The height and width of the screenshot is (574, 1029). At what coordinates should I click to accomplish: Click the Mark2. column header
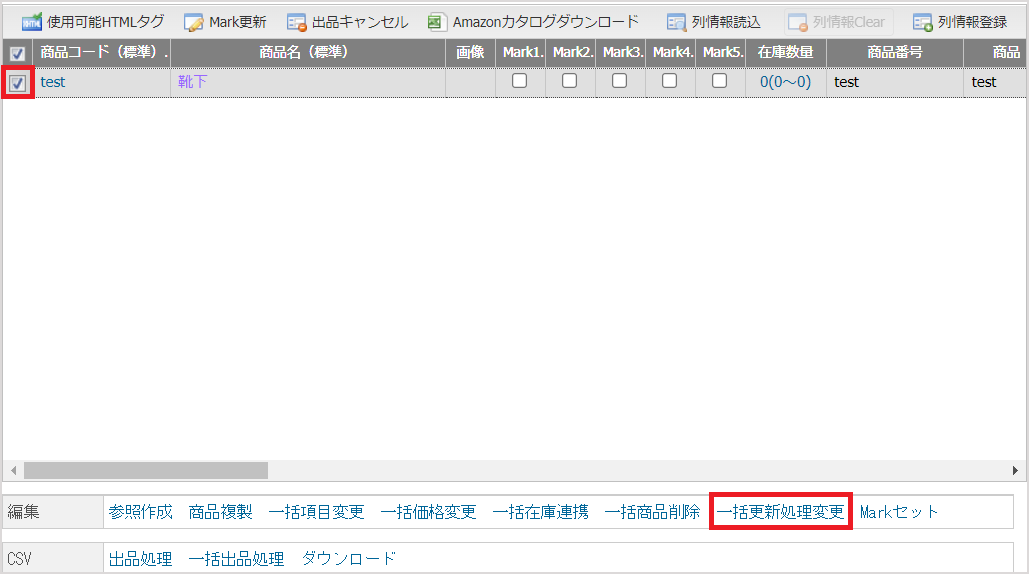coord(571,52)
